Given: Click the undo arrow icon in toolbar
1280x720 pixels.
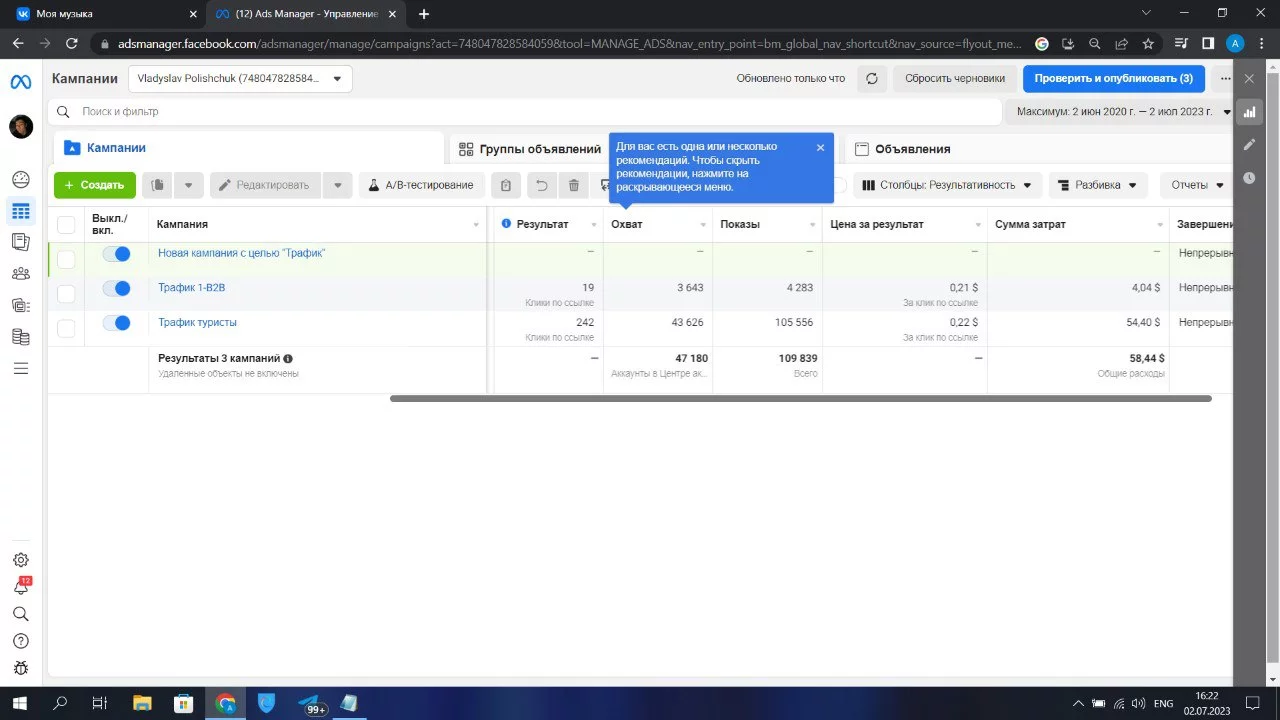Looking at the screenshot, I should coord(541,185).
